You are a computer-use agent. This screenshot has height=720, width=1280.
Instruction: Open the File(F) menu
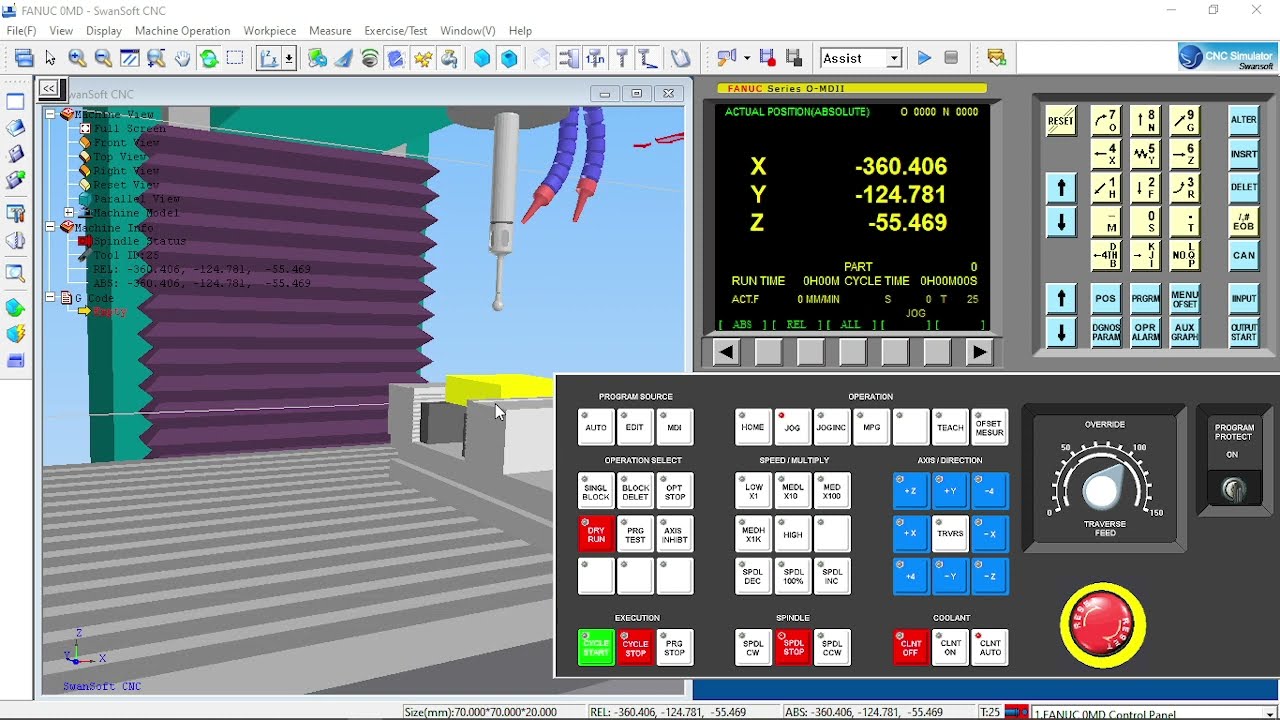point(21,31)
